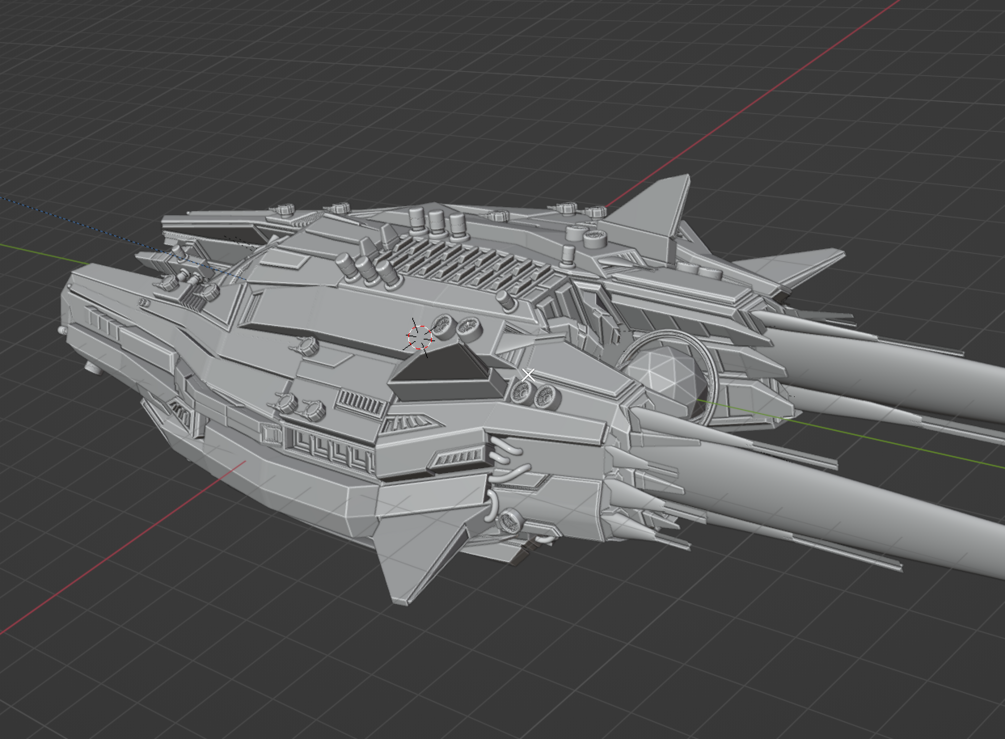The height and width of the screenshot is (739, 1005).
Task: Click the red-white 3D cursor on the hull
Action: 420,338
